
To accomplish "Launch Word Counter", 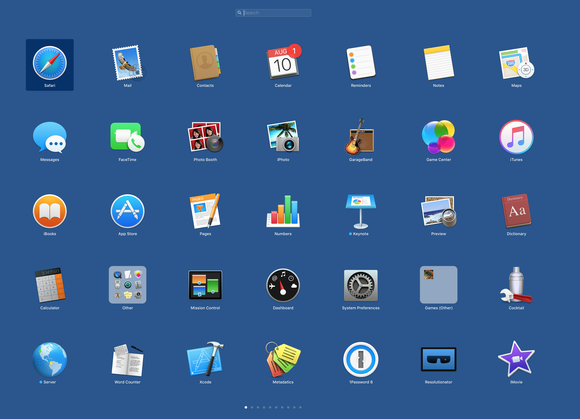I will coord(128,360).
